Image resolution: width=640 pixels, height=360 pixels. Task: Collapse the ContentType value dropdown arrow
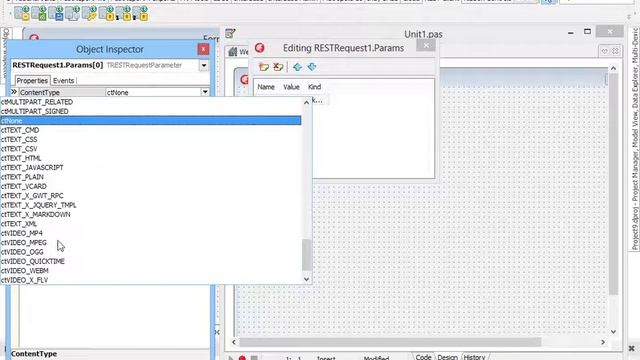[x=205, y=92]
